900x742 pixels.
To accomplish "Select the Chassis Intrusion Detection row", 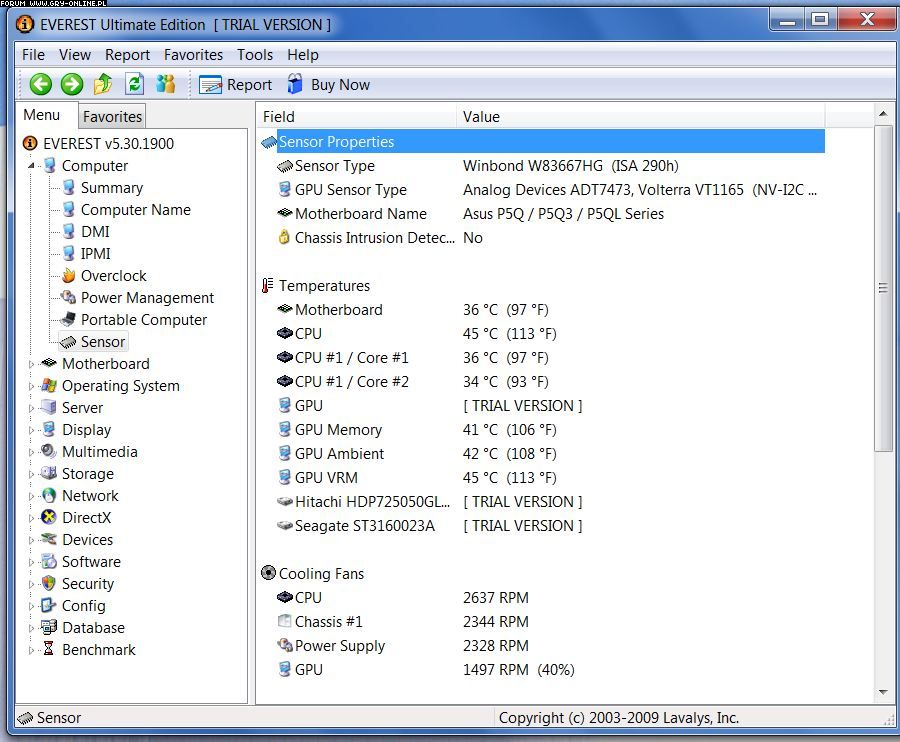I will 542,238.
